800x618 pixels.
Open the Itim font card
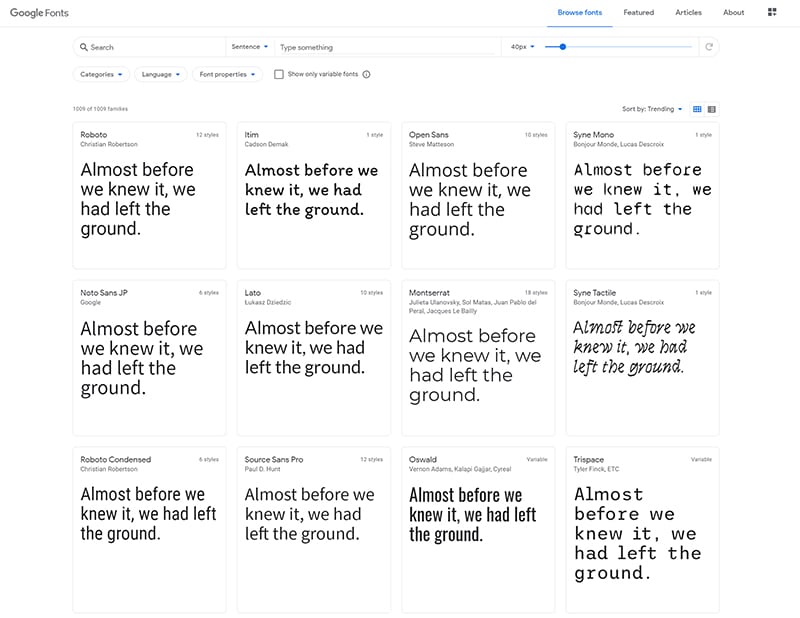(x=314, y=195)
